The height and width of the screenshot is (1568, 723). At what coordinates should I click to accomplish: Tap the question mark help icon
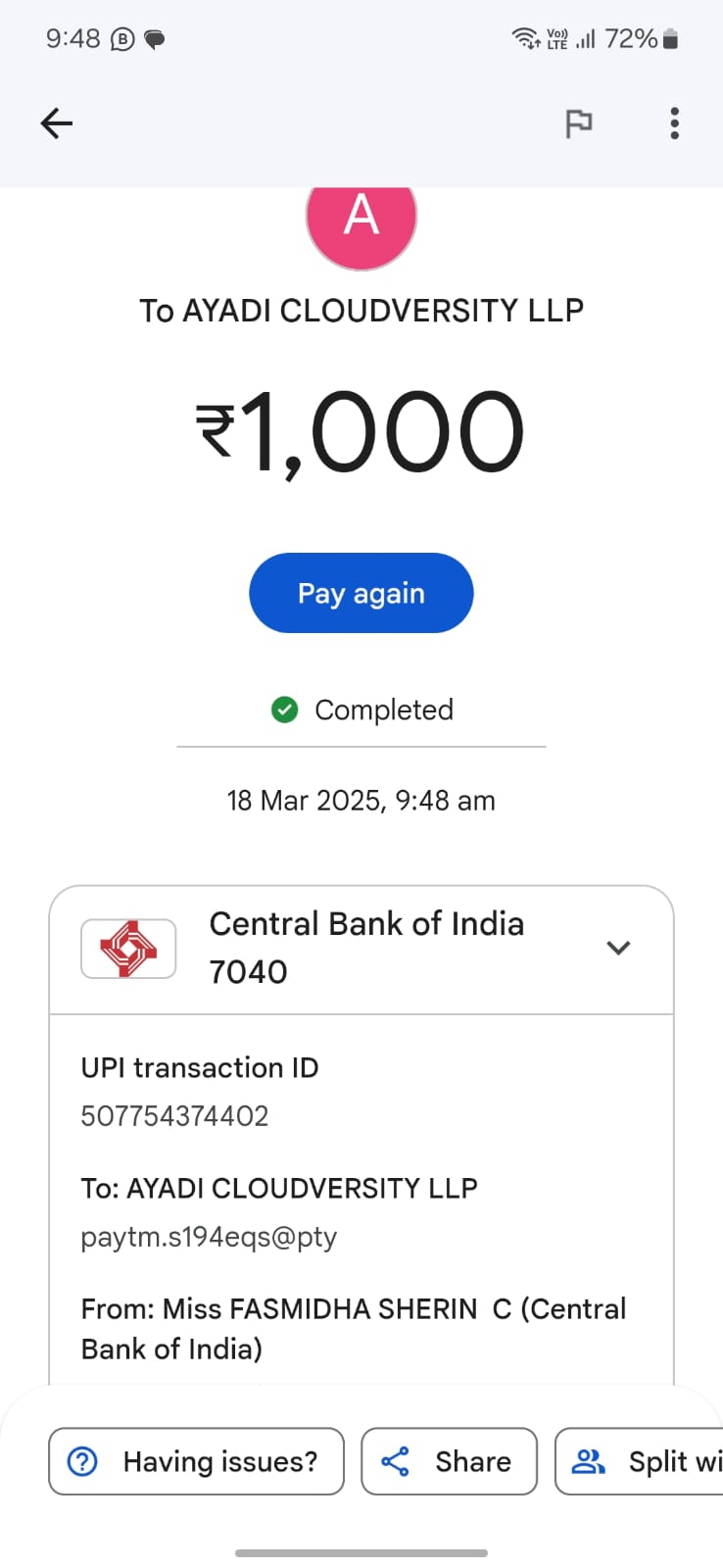(x=82, y=1461)
